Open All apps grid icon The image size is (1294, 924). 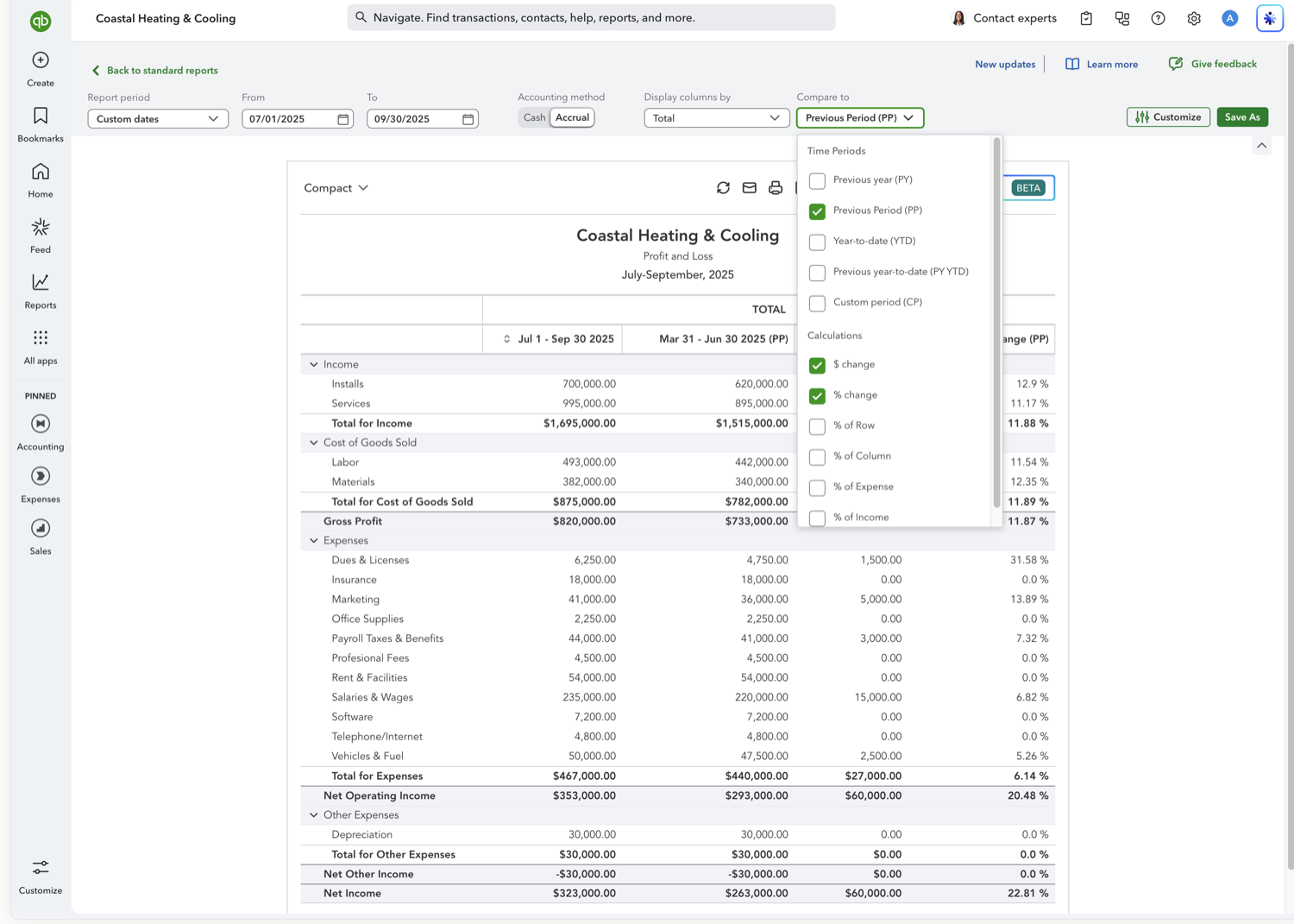coord(41,337)
